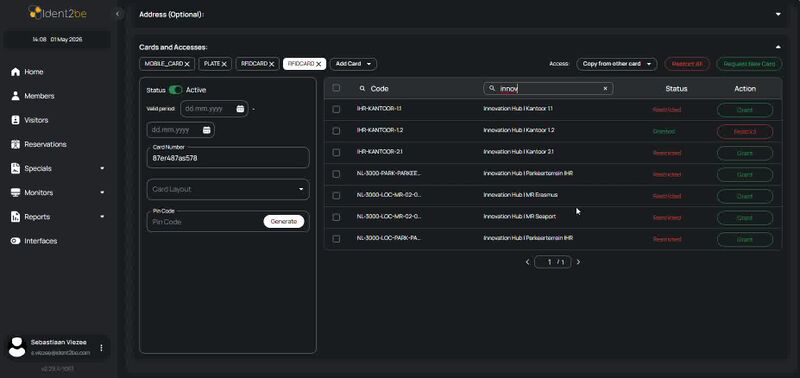Screen dimensions: 800x378
Task: Click the Request New Card button
Action: 749,64
